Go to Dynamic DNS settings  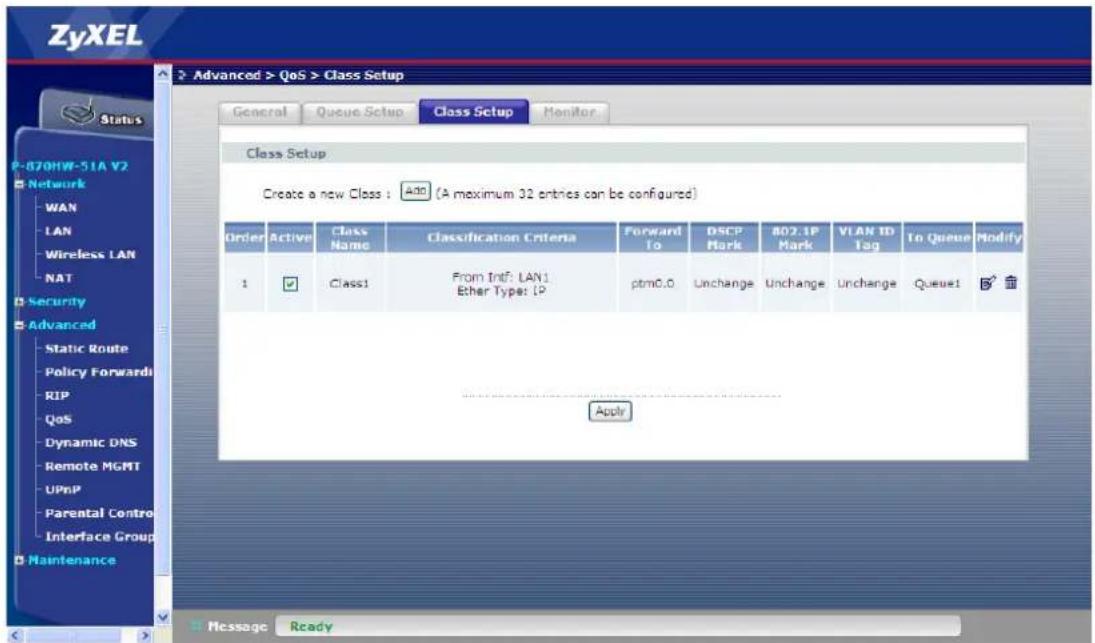pos(91,443)
